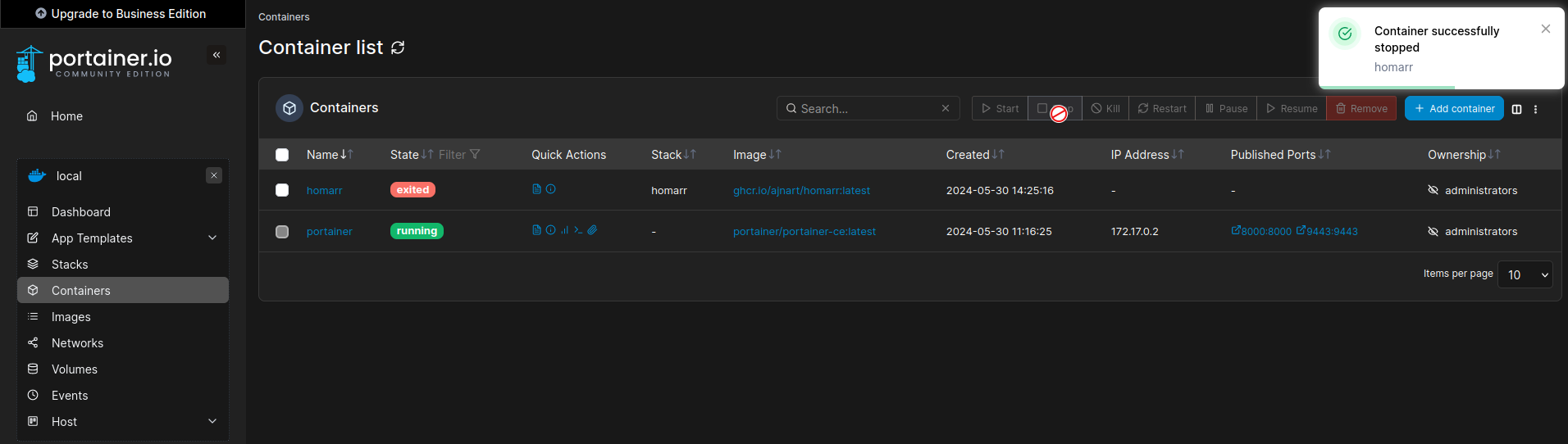Screen dimensions: 1568x444
Task: Open Volumes in sidebar
Action: (x=123, y=369)
